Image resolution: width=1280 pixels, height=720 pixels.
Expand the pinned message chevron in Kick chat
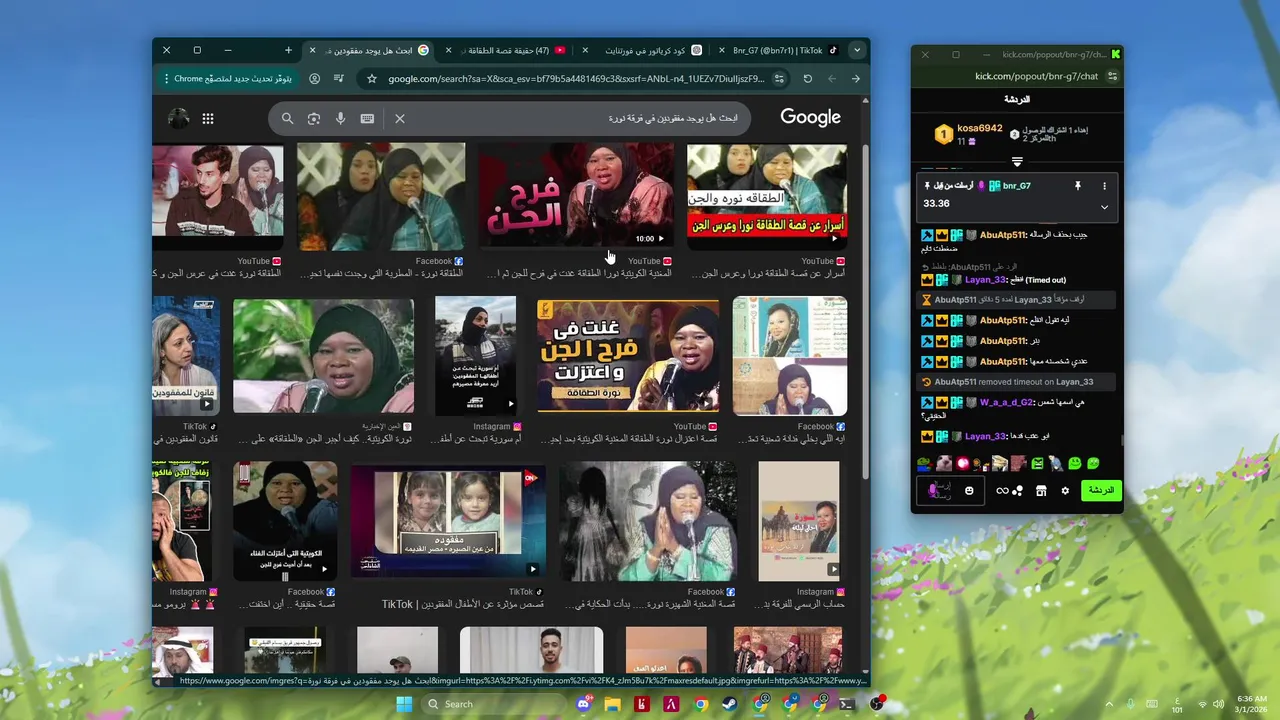pos(1104,207)
